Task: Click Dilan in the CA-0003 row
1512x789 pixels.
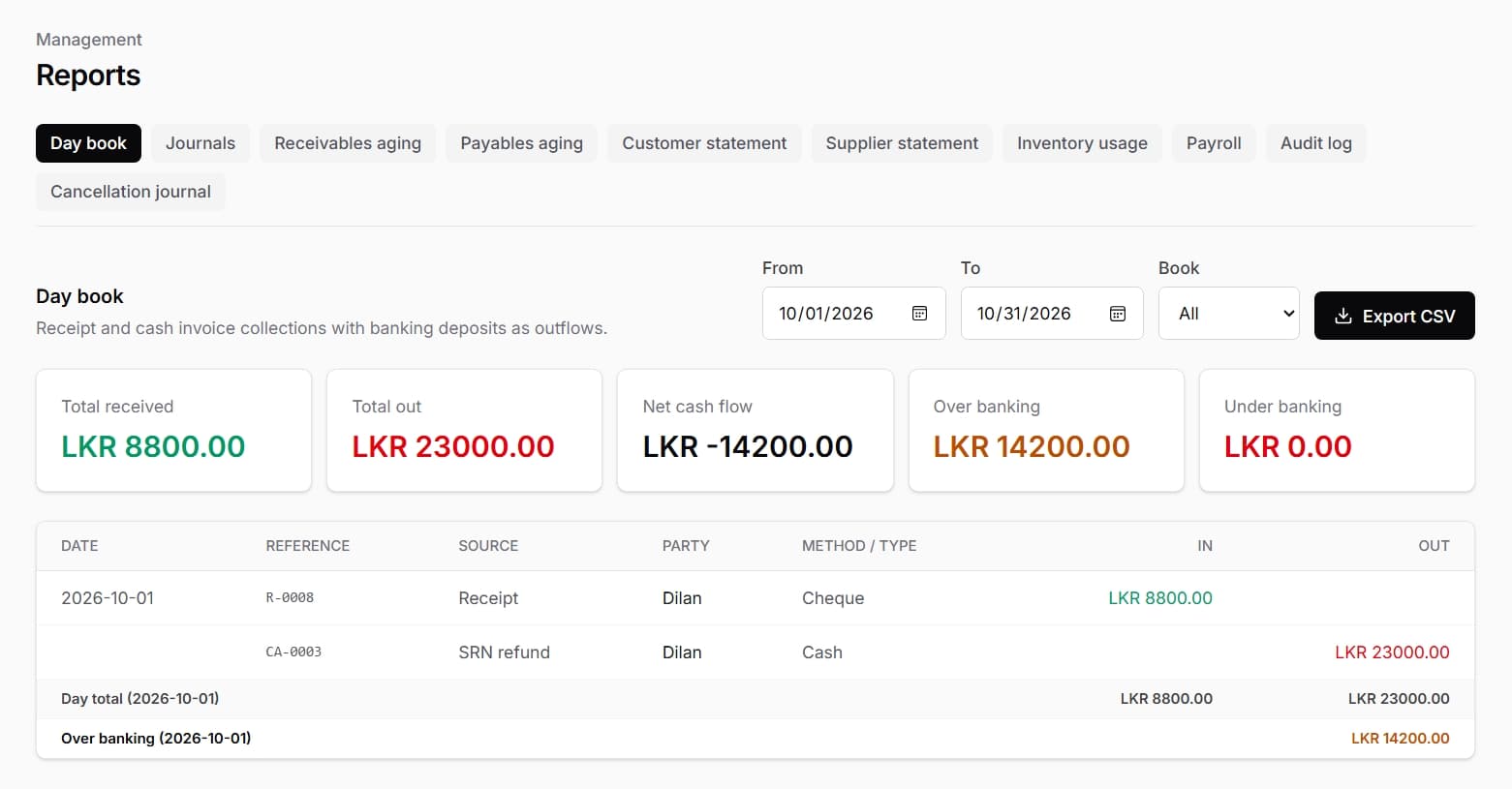Action: [682, 652]
